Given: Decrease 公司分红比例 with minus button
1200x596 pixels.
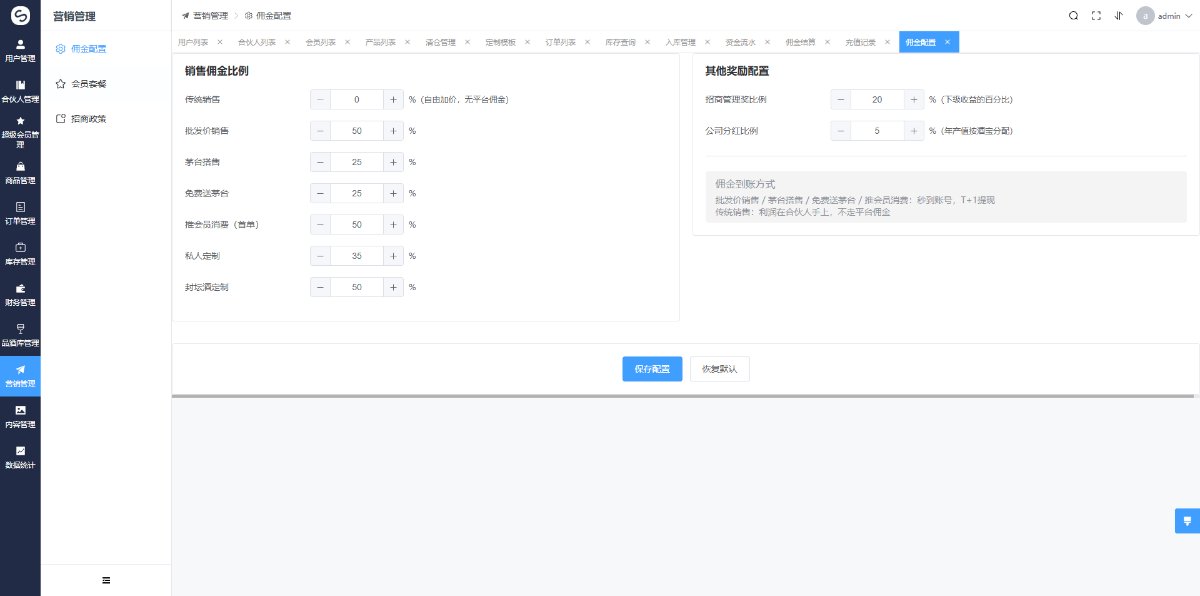Looking at the screenshot, I should [841, 131].
